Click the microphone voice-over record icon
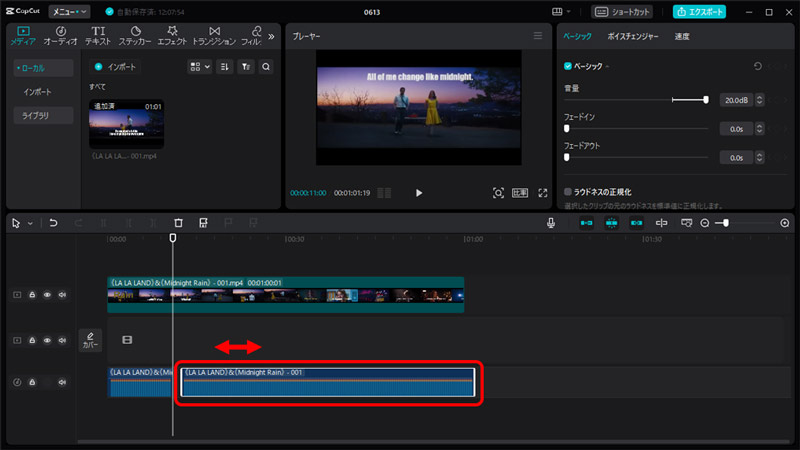 click(551, 223)
